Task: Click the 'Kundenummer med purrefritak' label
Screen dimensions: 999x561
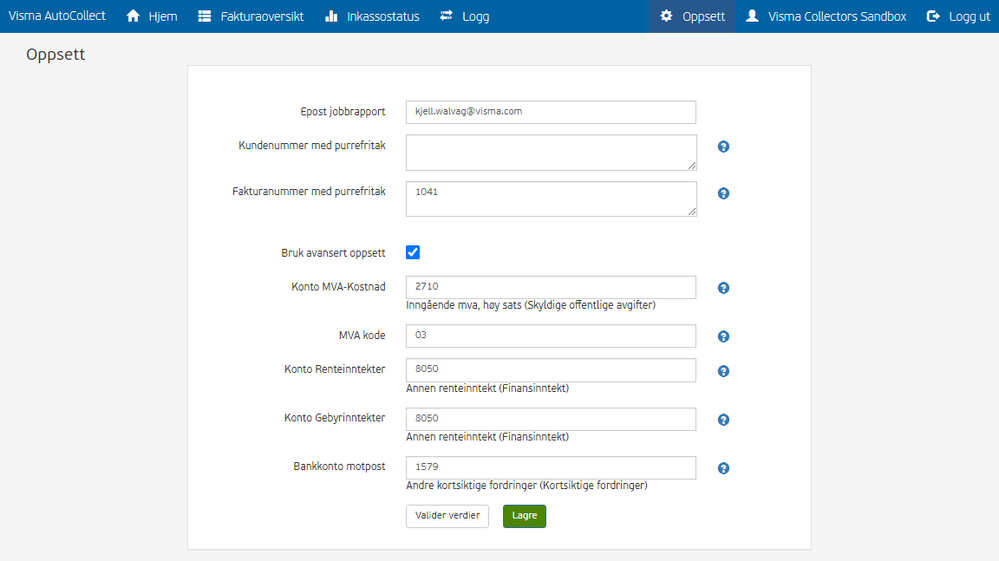Action: 312,145
